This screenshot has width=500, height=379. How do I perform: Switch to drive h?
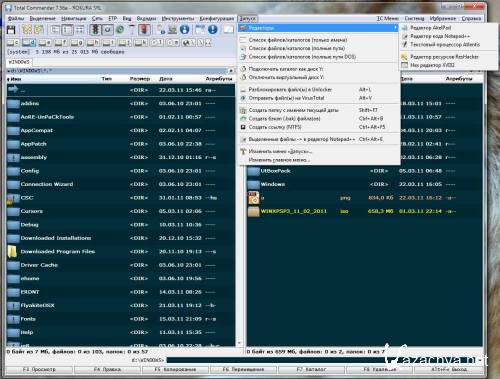[x=93, y=42]
